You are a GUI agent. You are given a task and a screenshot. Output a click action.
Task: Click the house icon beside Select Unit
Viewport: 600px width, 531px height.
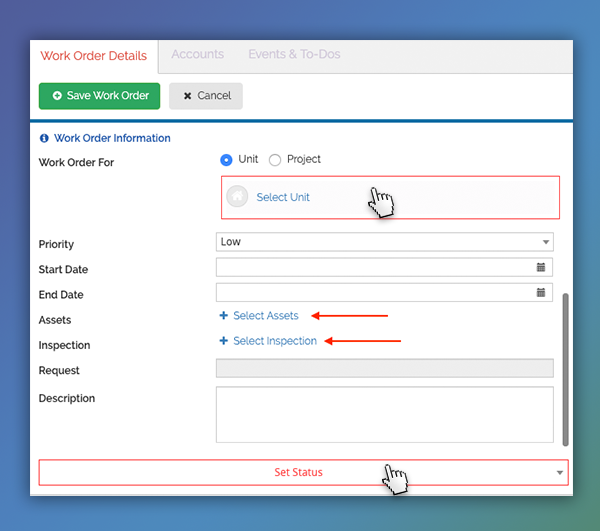tap(237, 196)
